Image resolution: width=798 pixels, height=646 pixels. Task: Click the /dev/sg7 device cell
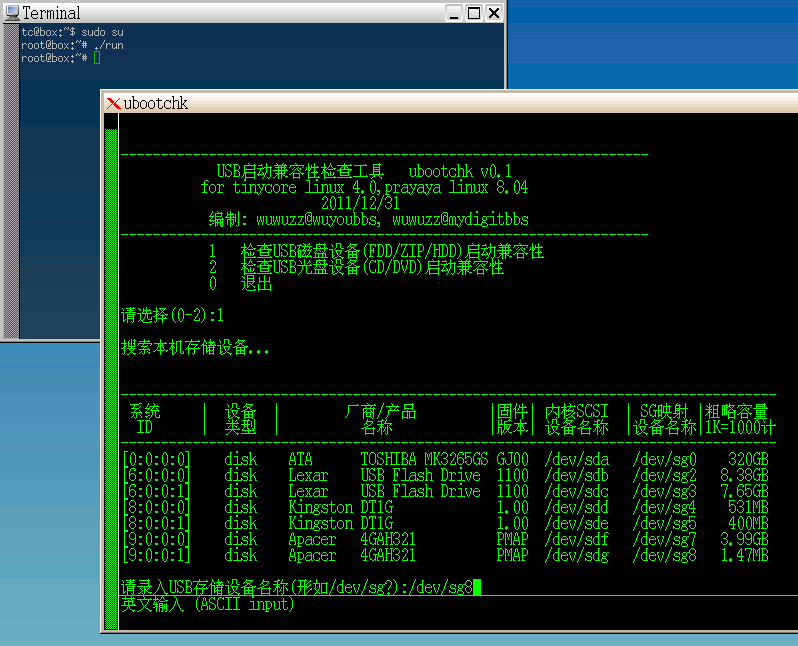click(x=665, y=539)
